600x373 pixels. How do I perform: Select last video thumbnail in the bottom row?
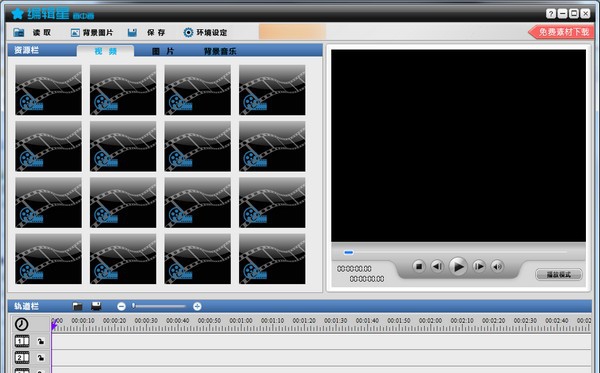point(272,259)
